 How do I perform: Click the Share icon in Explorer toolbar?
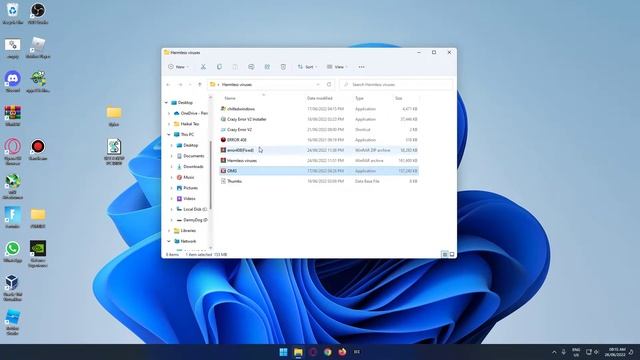(x=267, y=67)
